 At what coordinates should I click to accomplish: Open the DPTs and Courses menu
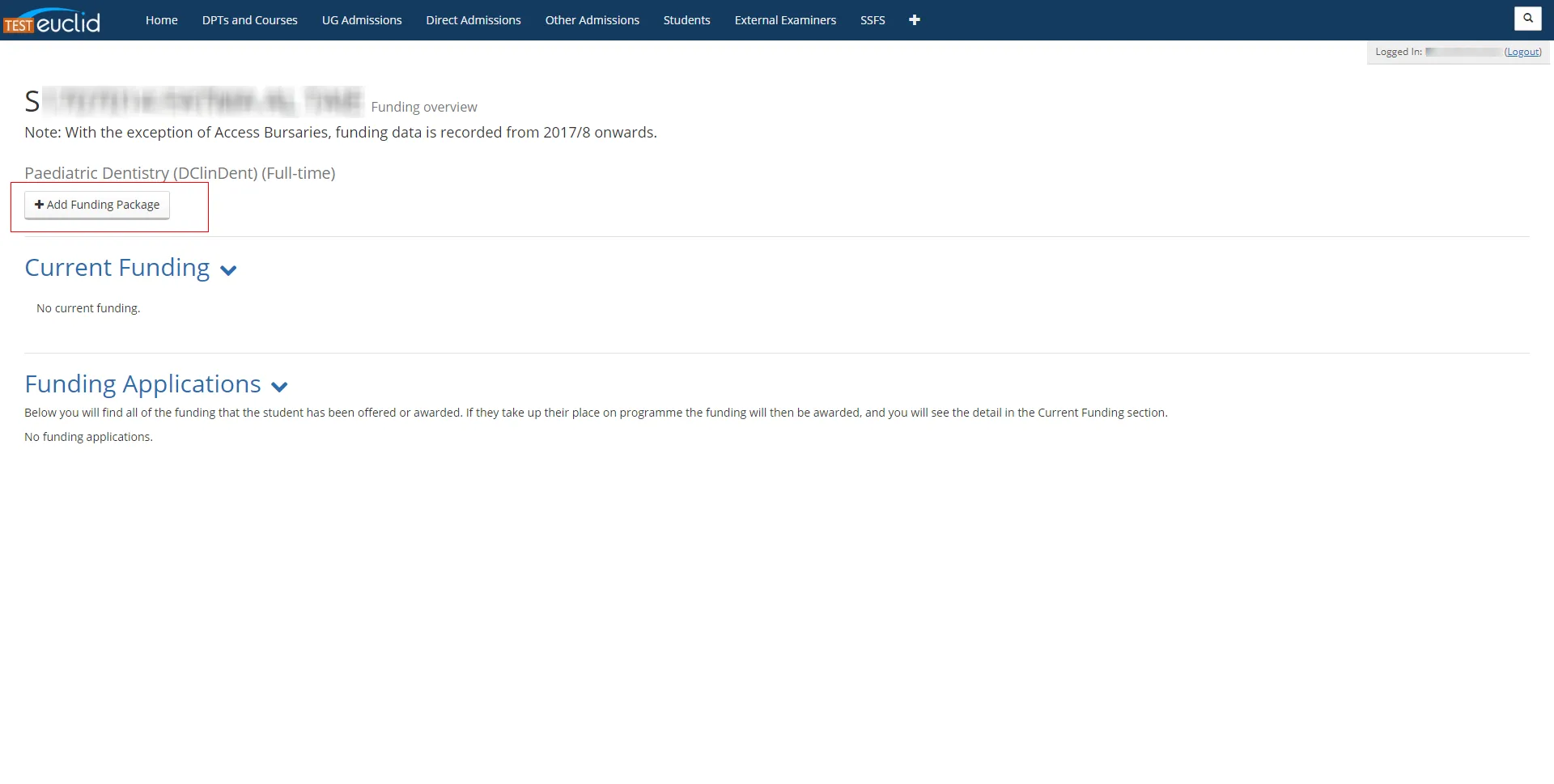[x=249, y=20]
